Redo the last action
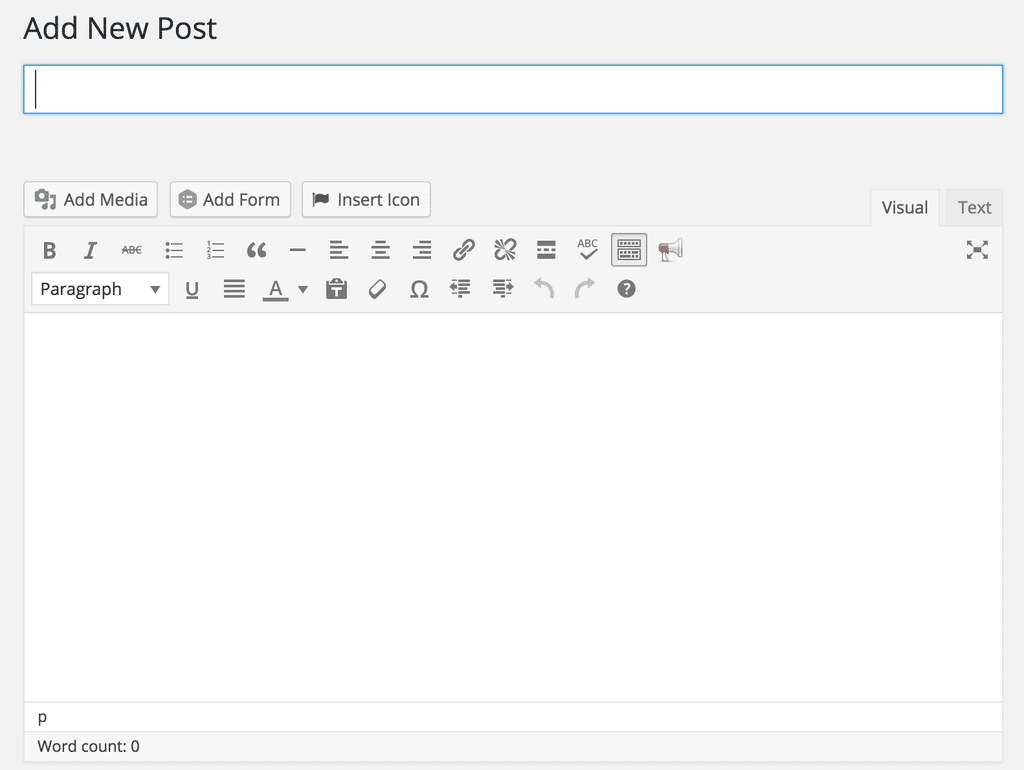 click(585, 288)
